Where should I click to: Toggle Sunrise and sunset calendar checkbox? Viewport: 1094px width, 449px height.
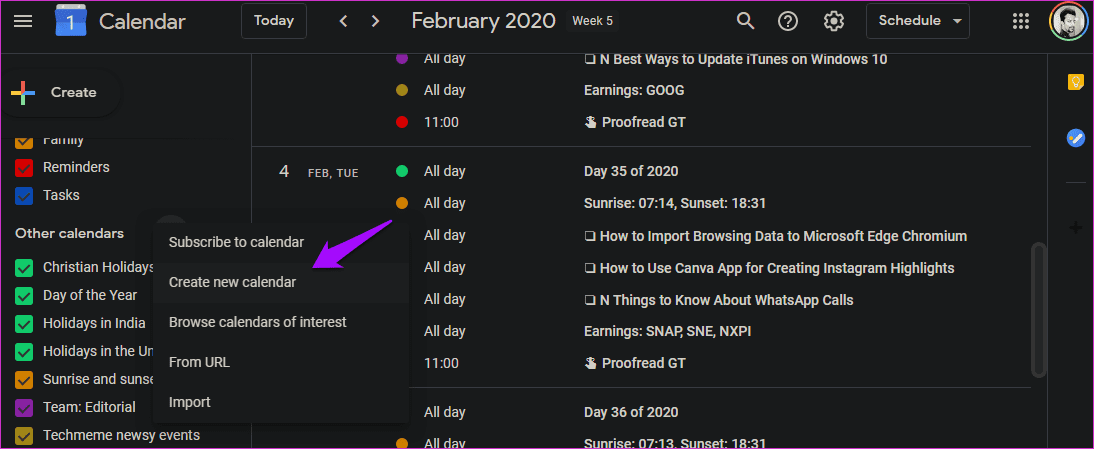point(24,380)
